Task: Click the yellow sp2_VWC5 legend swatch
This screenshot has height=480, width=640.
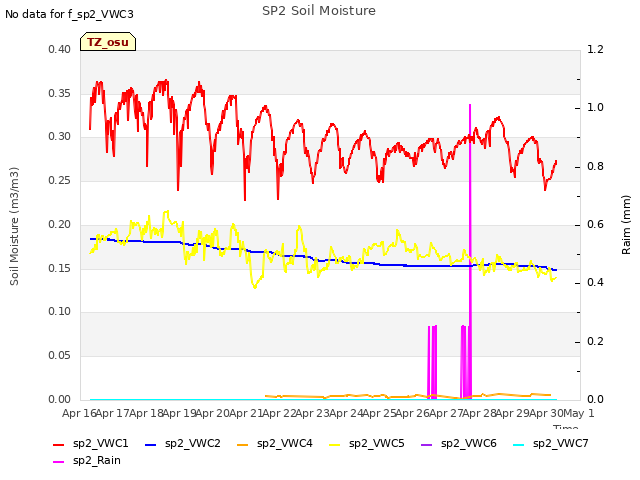Action: click(x=335, y=444)
